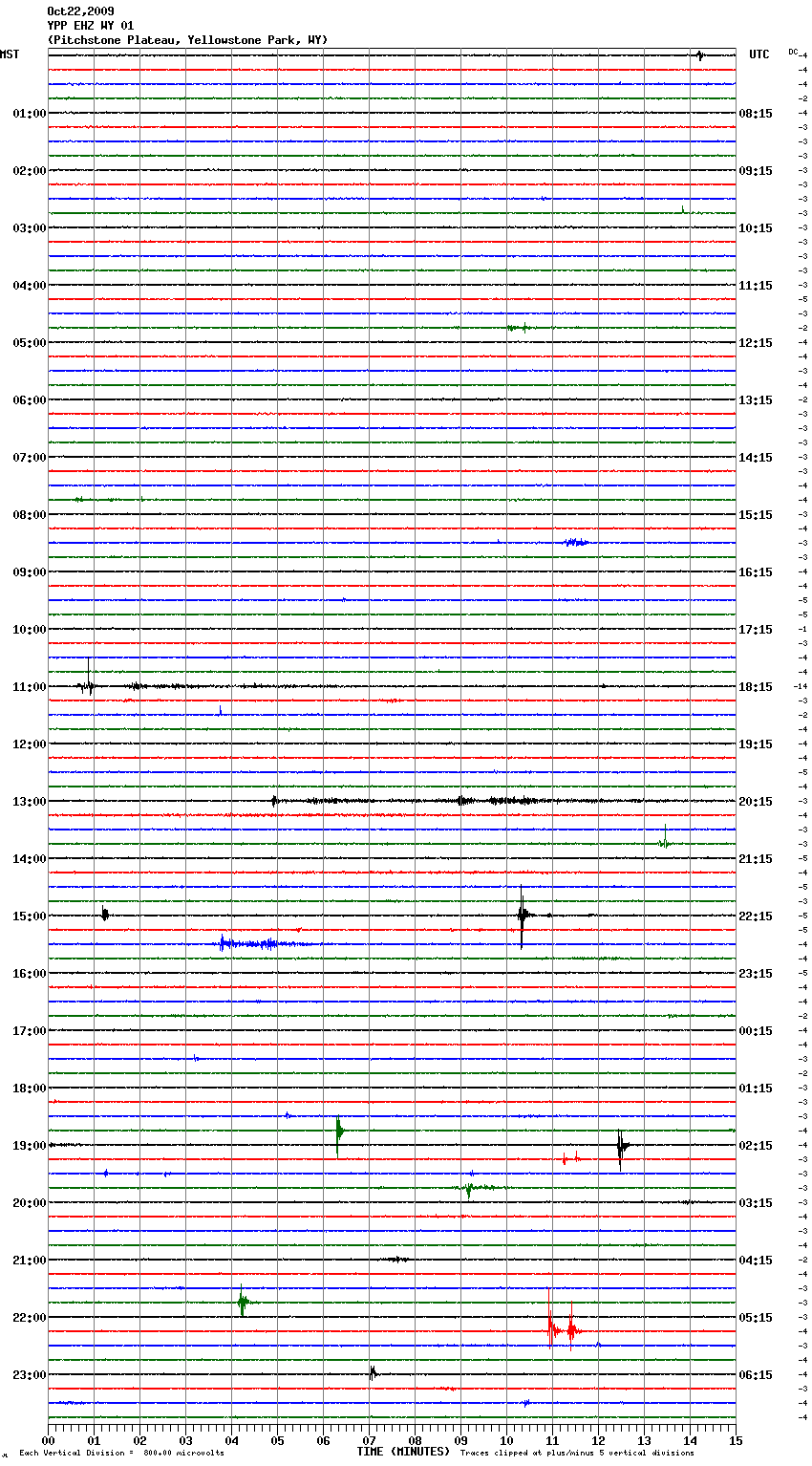The width and height of the screenshot is (812, 1466).
Task: Click the date label Oct22,2009
Action: pos(80,11)
